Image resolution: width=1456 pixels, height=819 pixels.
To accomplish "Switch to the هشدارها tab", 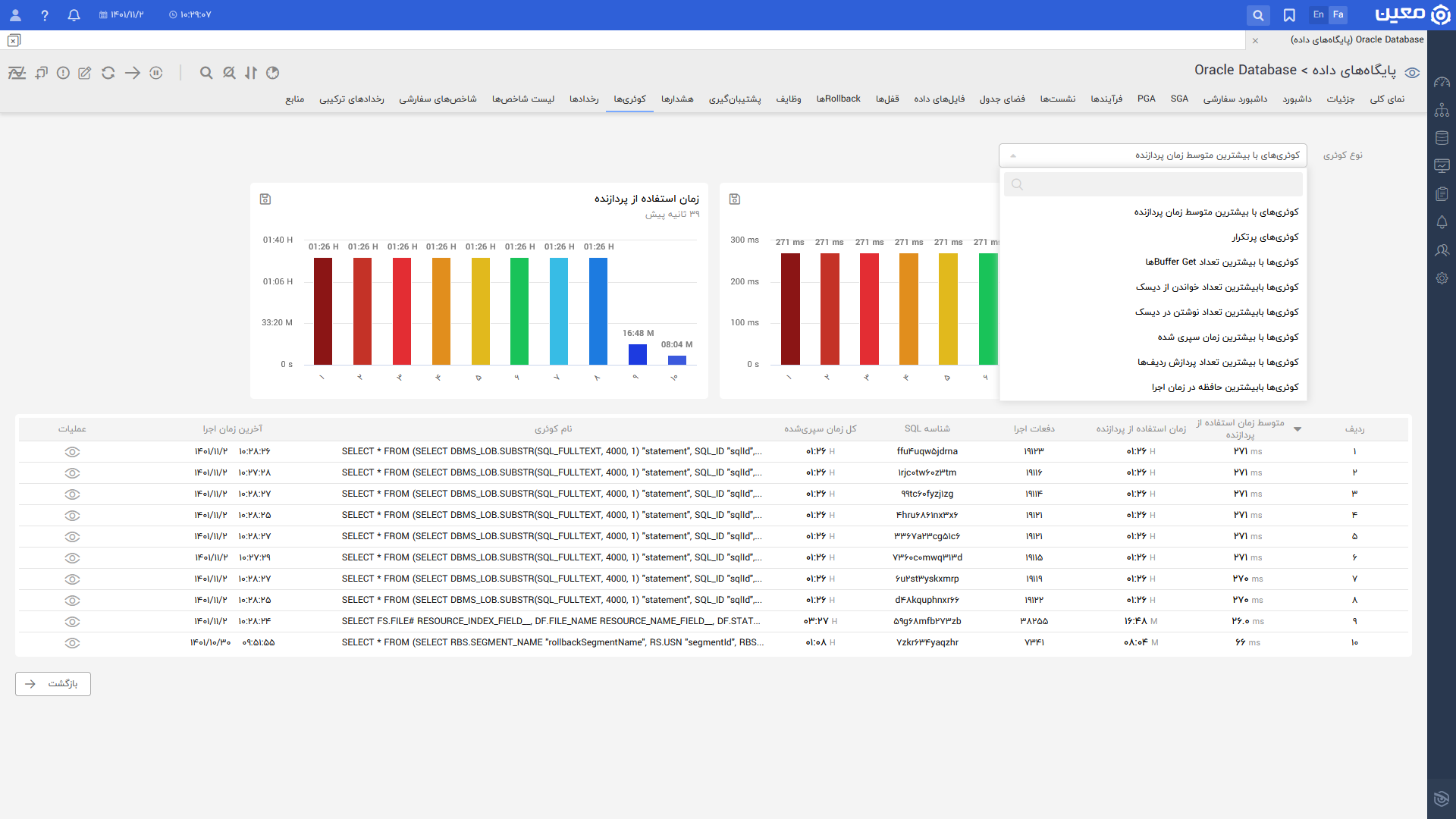I will click(x=677, y=99).
